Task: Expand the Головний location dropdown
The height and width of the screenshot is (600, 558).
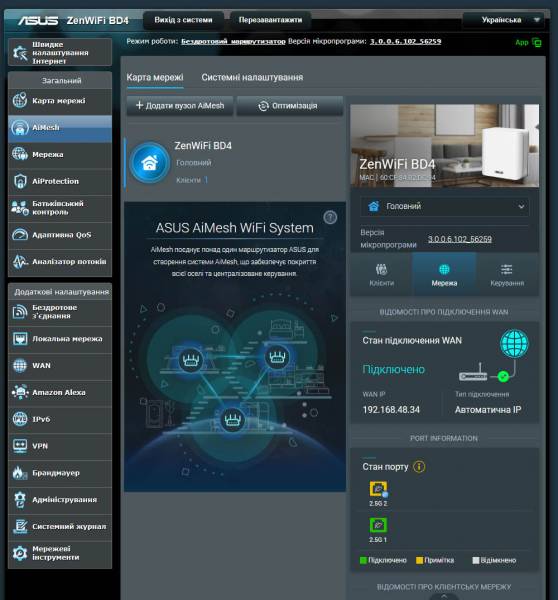Action: coord(444,206)
